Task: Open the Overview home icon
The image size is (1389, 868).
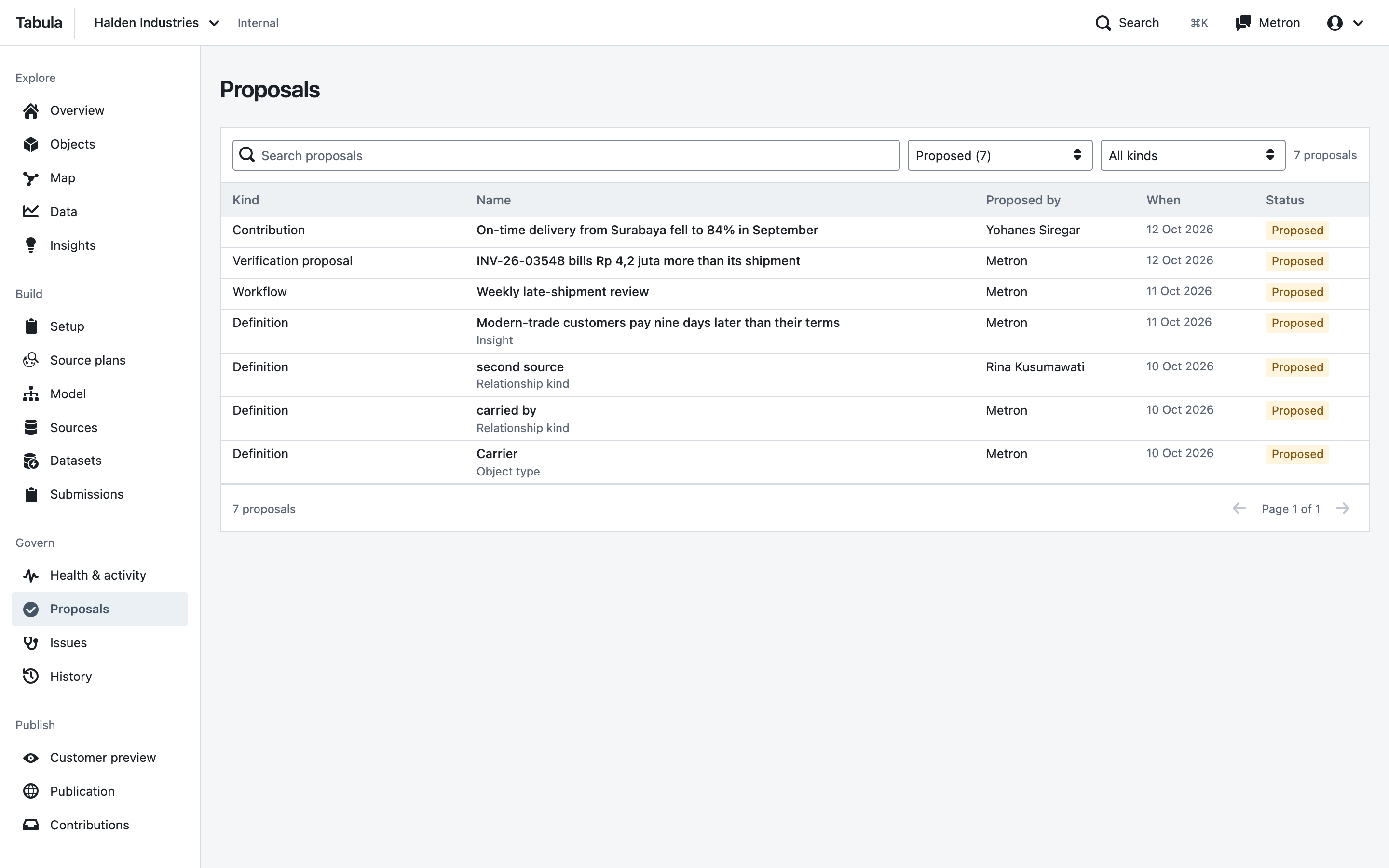Action: (x=31, y=111)
